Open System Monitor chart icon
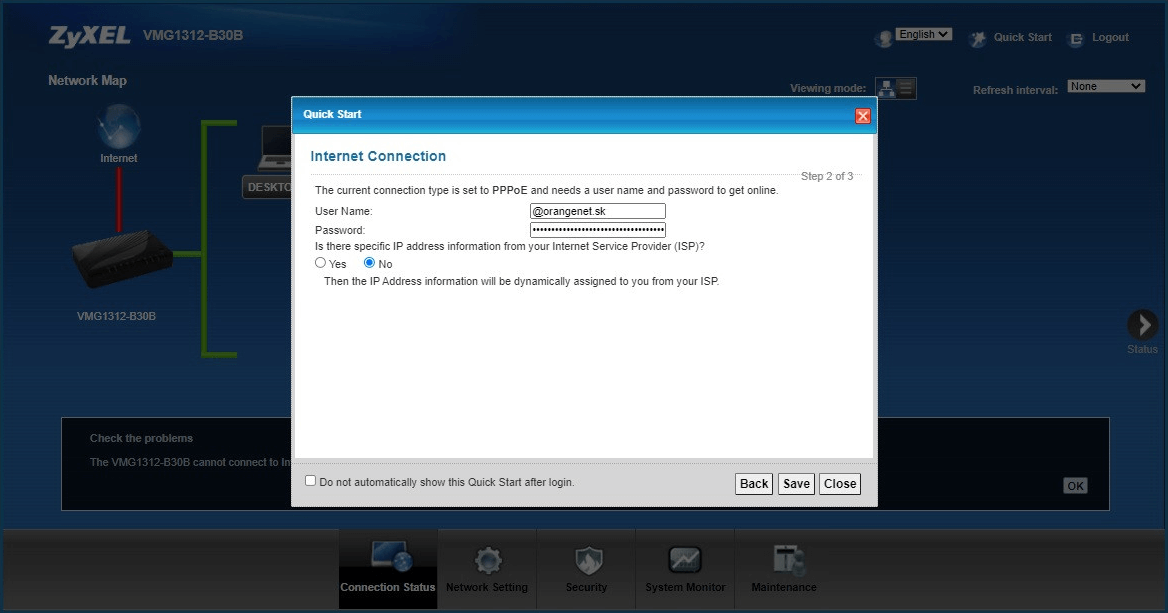1168x613 pixels. (x=685, y=559)
